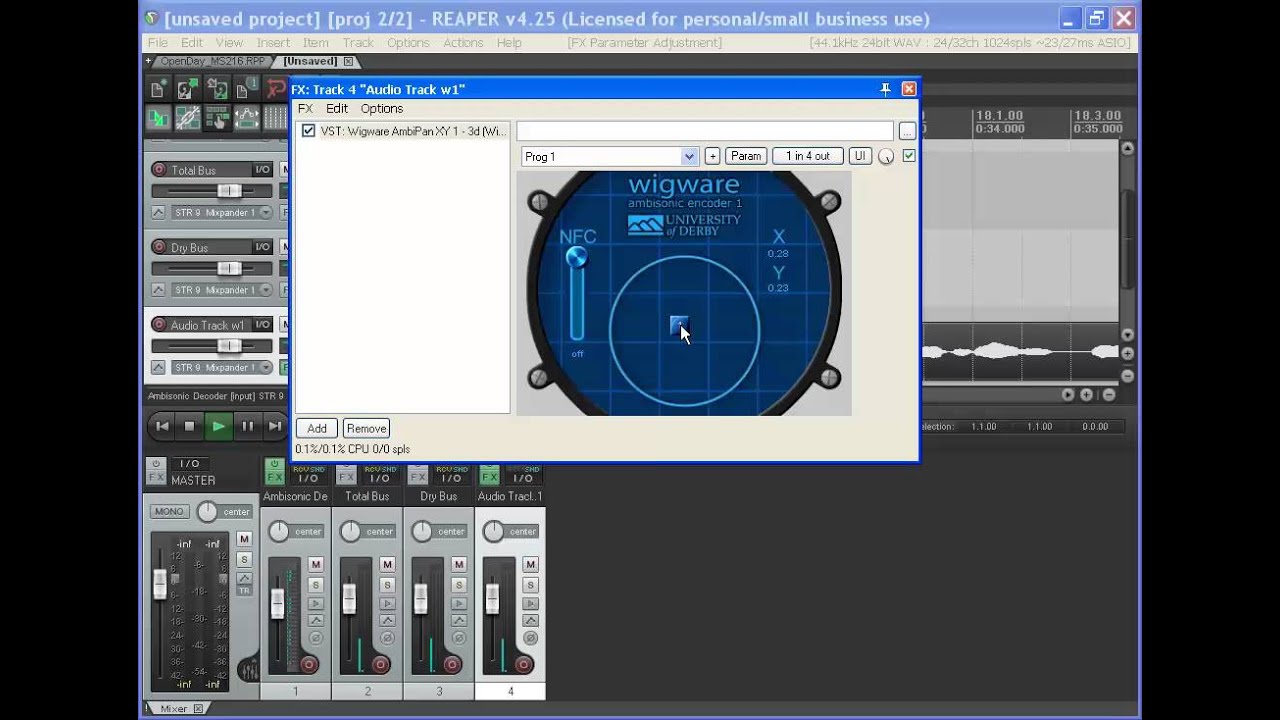The height and width of the screenshot is (720, 1280).
Task: Mute the Master track in mixer
Action: (244, 539)
